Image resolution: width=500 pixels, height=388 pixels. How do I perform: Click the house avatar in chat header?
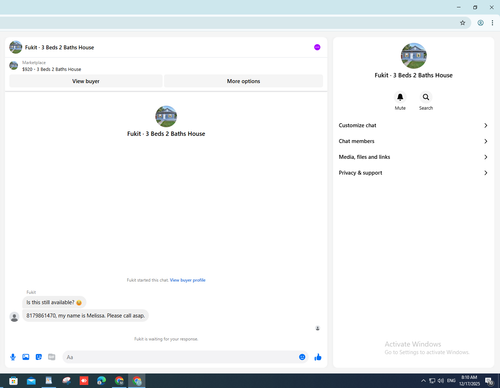[x=16, y=47]
